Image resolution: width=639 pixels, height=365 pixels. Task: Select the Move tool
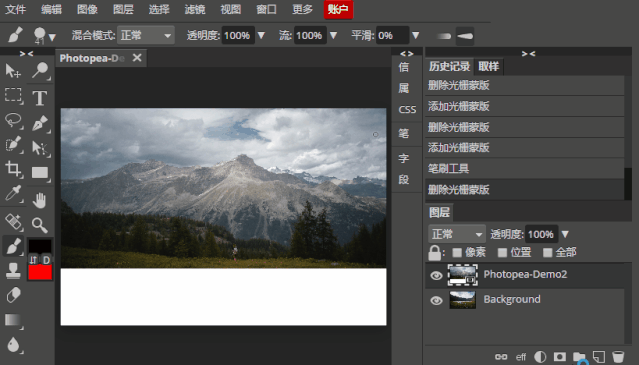[x=13, y=70]
